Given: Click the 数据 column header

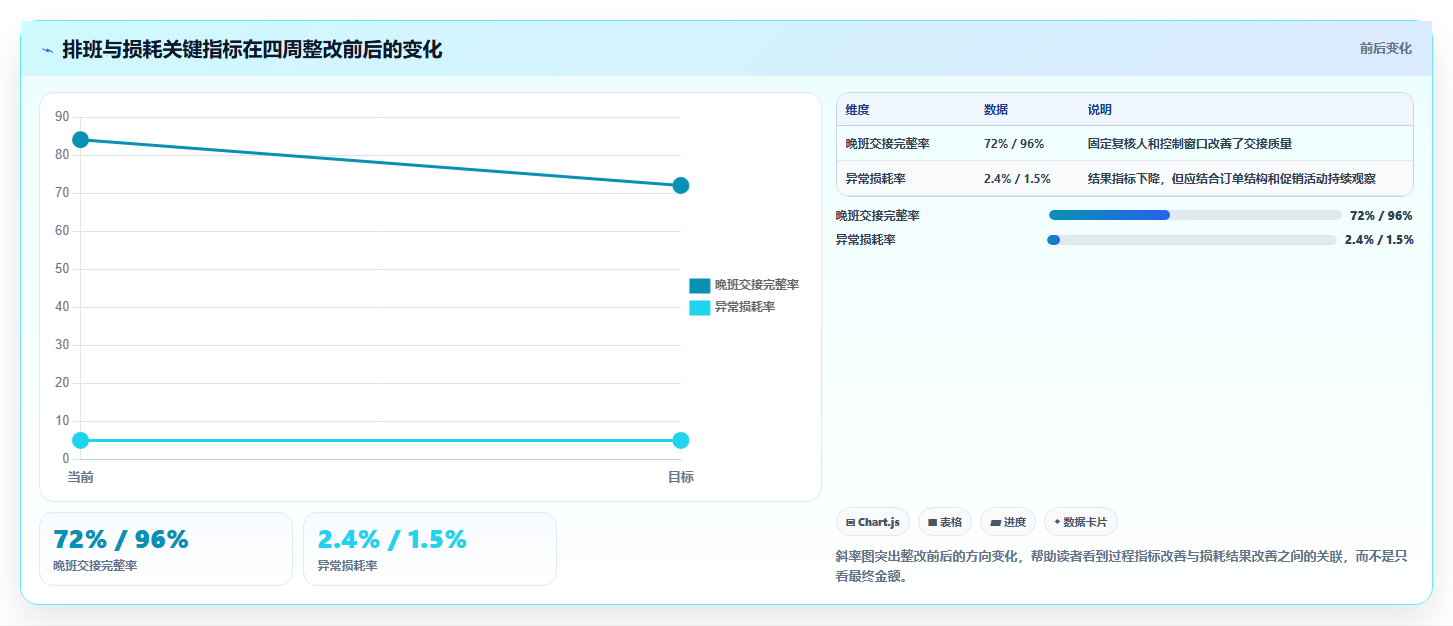Looking at the screenshot, I should coord(996,110).
